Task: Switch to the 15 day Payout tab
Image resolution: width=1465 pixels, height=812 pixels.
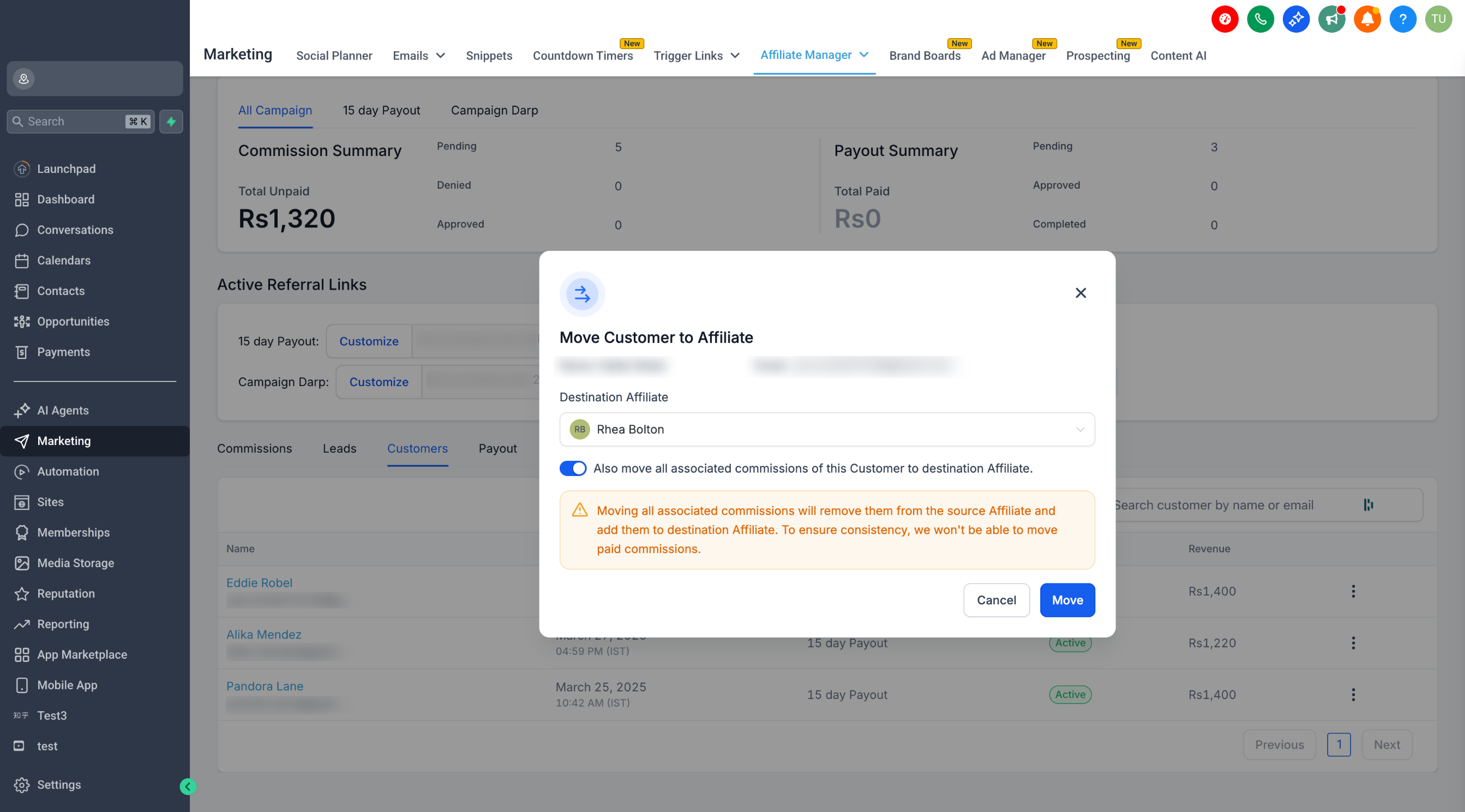Action: 381,110
